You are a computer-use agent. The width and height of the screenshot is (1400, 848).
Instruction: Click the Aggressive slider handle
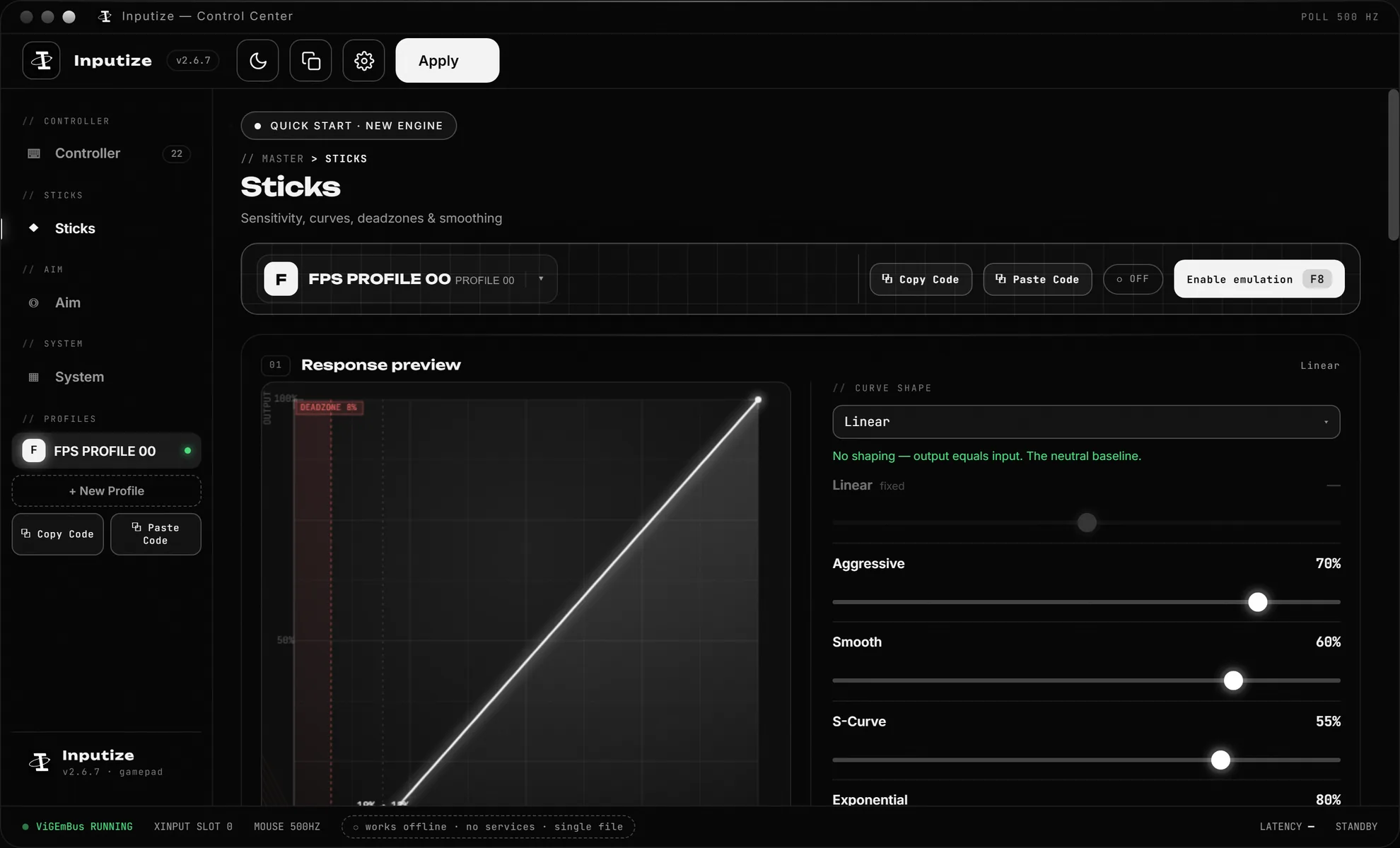click(1257, 602)
